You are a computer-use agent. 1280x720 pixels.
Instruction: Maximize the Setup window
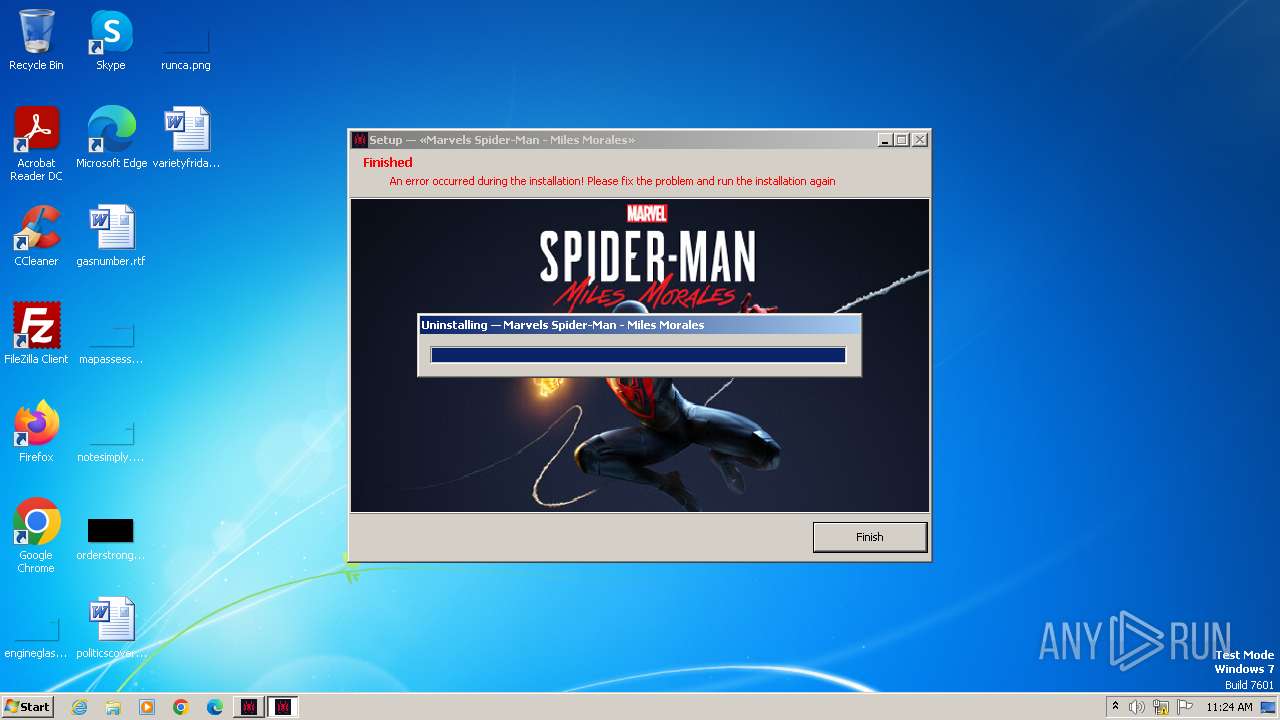click(x=901, y=140)
